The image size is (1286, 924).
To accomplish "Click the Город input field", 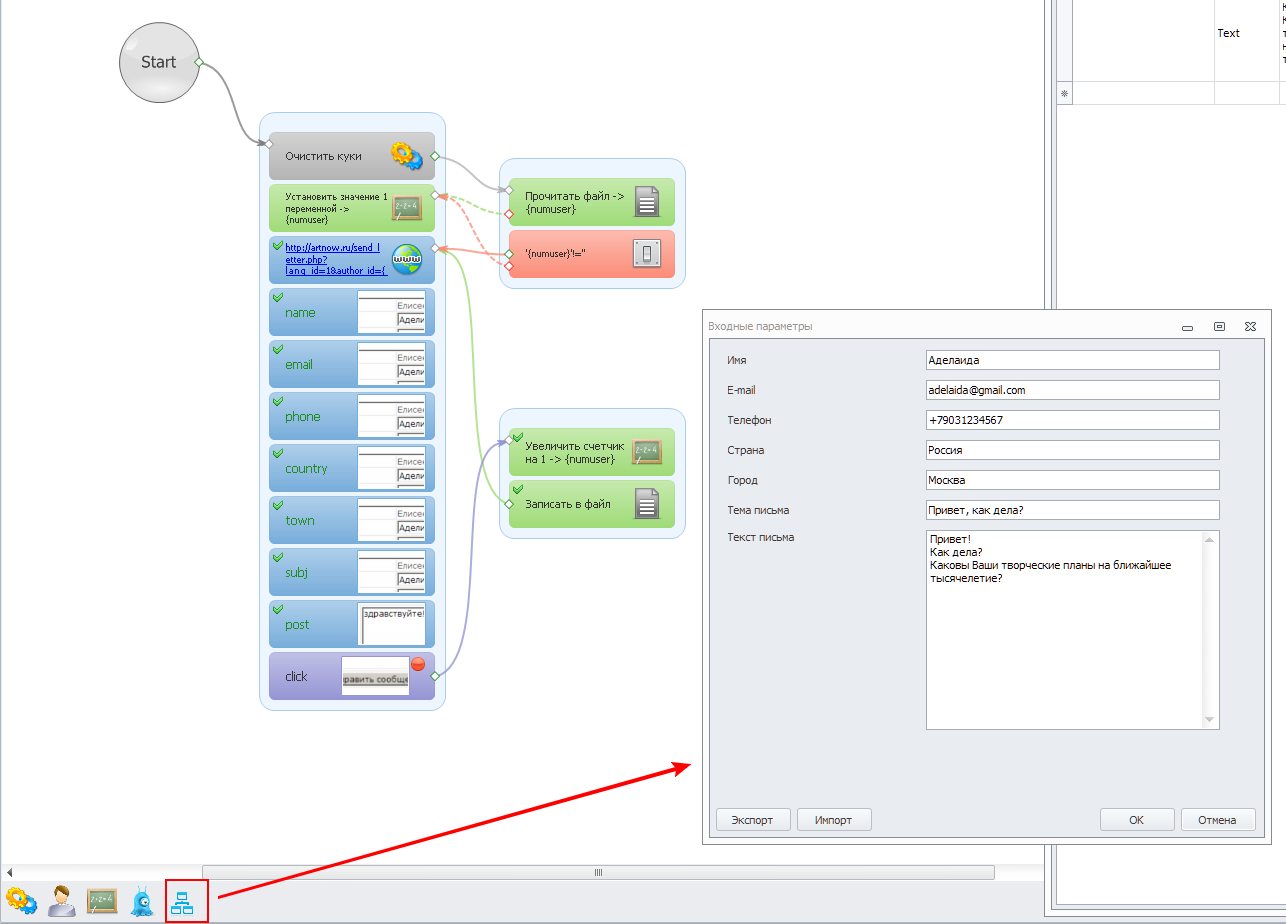I will tap(1073, 480).
